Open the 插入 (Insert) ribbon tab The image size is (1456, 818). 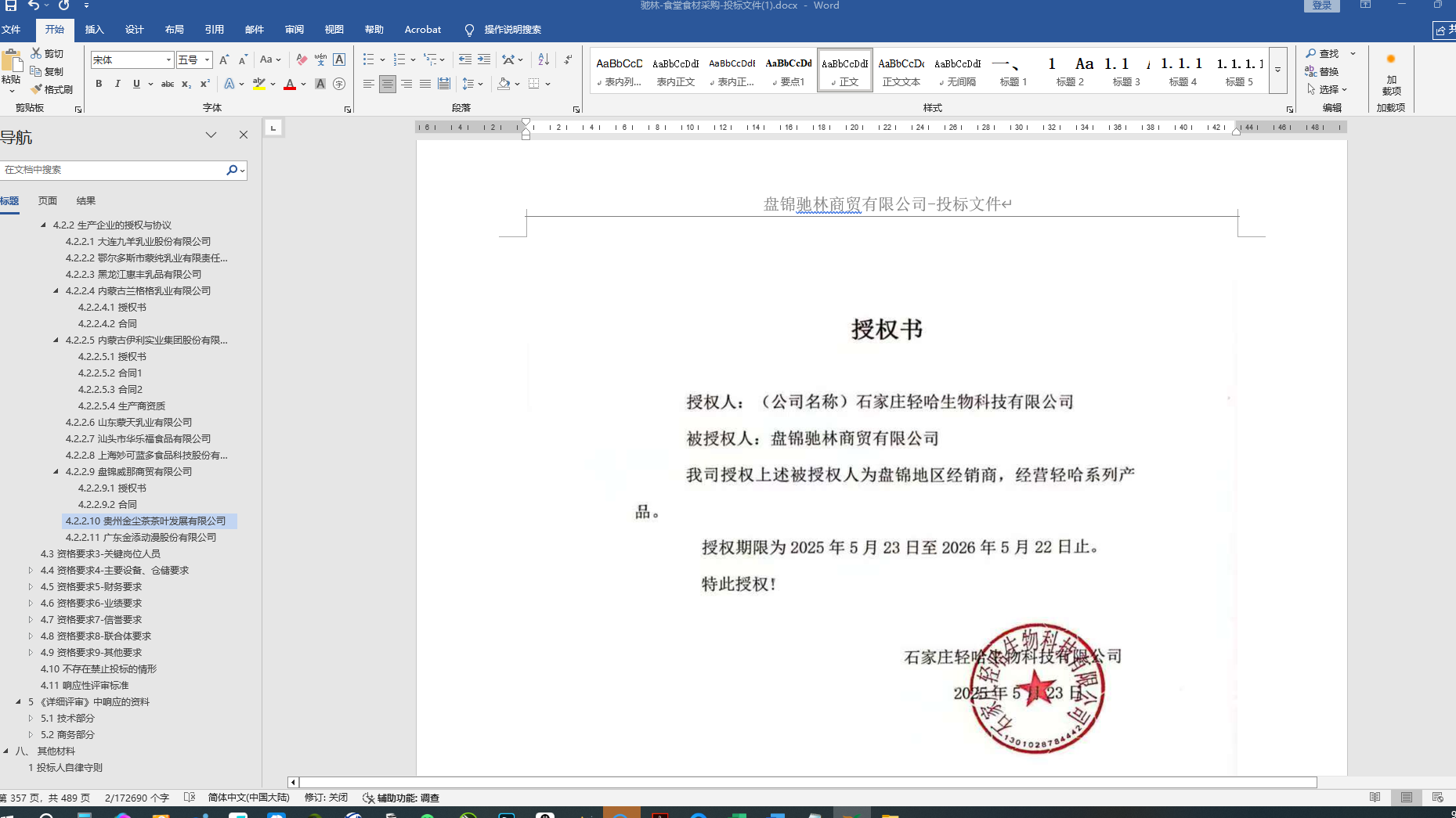click(95, 30)
